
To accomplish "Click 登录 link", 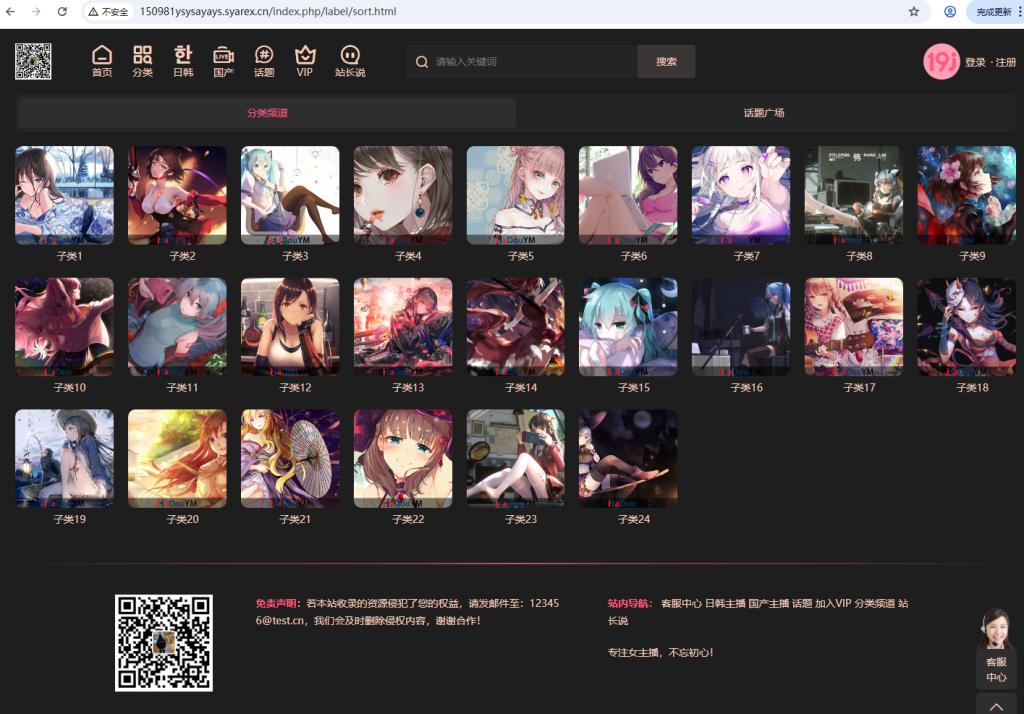I will 975,62.
